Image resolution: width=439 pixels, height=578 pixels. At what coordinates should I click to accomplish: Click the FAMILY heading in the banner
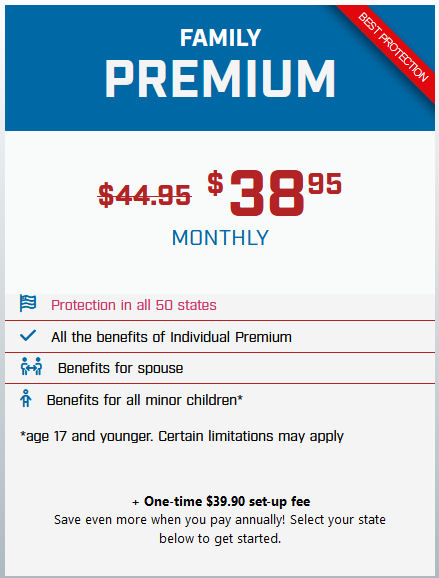tap(220, 38)
